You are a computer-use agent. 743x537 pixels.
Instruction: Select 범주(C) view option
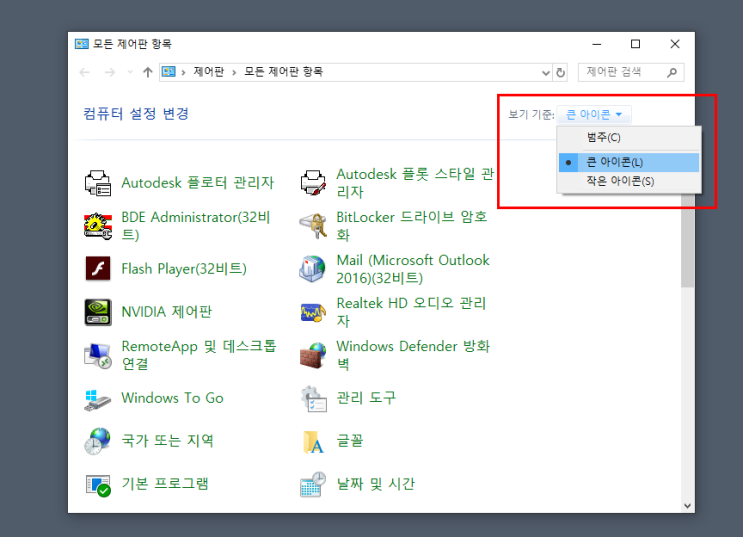[629, 137]
